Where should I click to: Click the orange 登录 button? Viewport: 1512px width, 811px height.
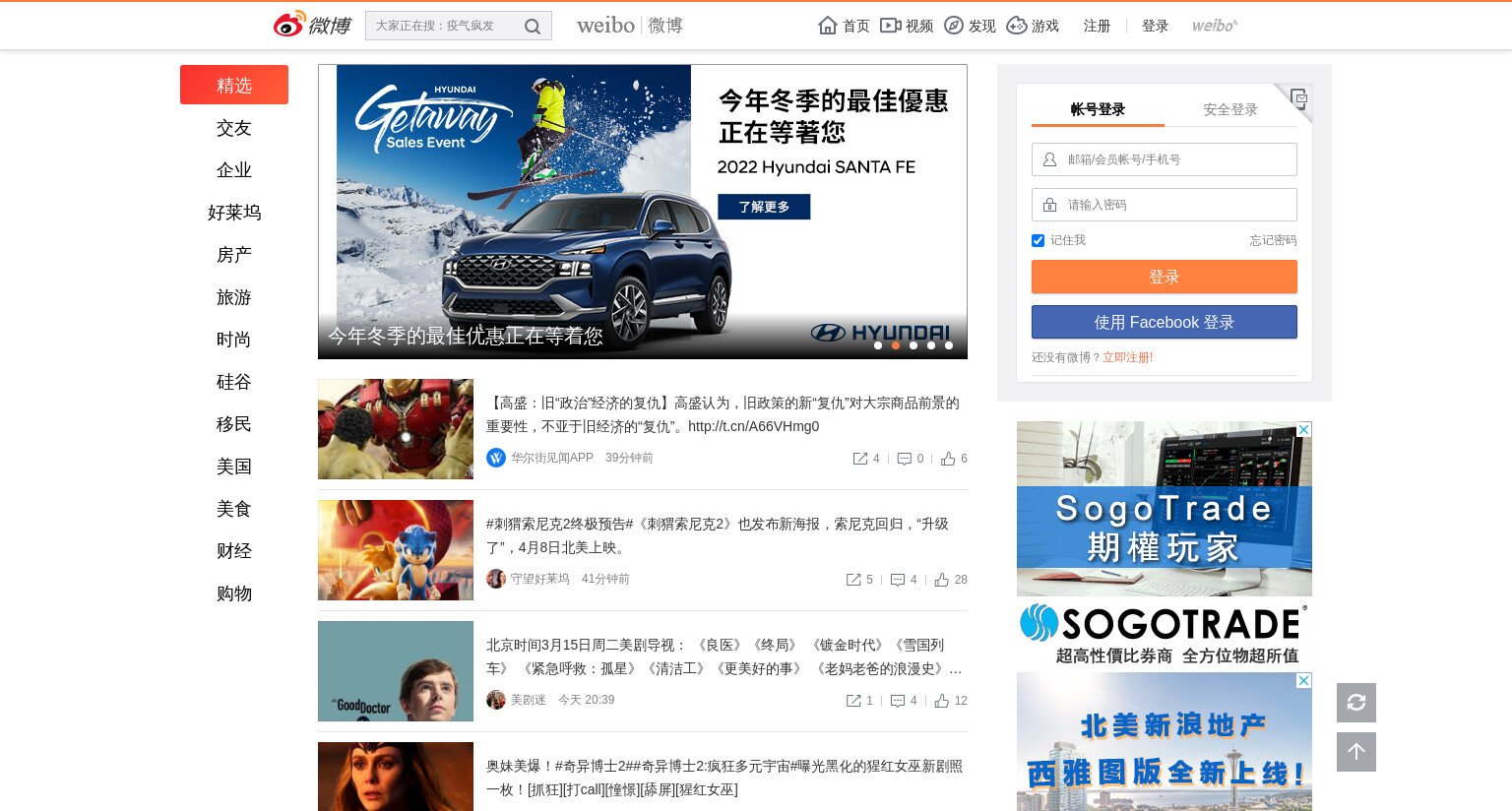tap(1165, 277)
